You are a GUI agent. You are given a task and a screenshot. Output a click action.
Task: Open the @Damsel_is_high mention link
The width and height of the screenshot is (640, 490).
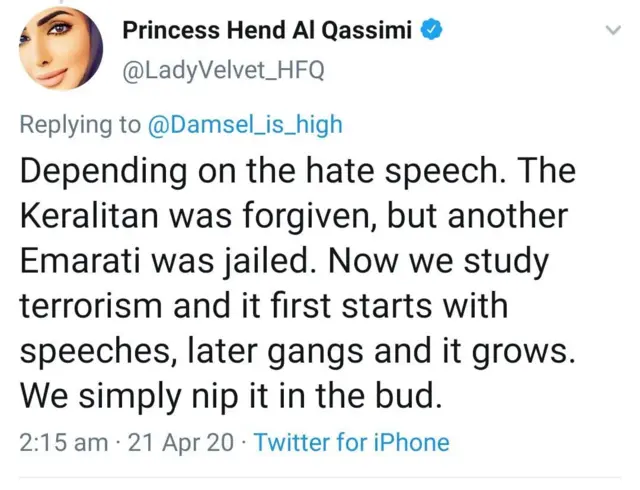[x=245, y=124]
